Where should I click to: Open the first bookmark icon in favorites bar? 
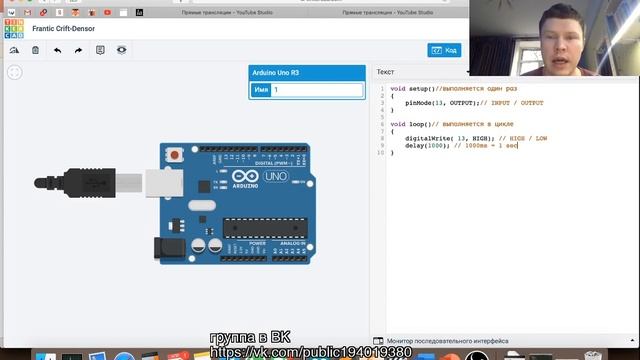pyautogui.click(x=11, y=13)
